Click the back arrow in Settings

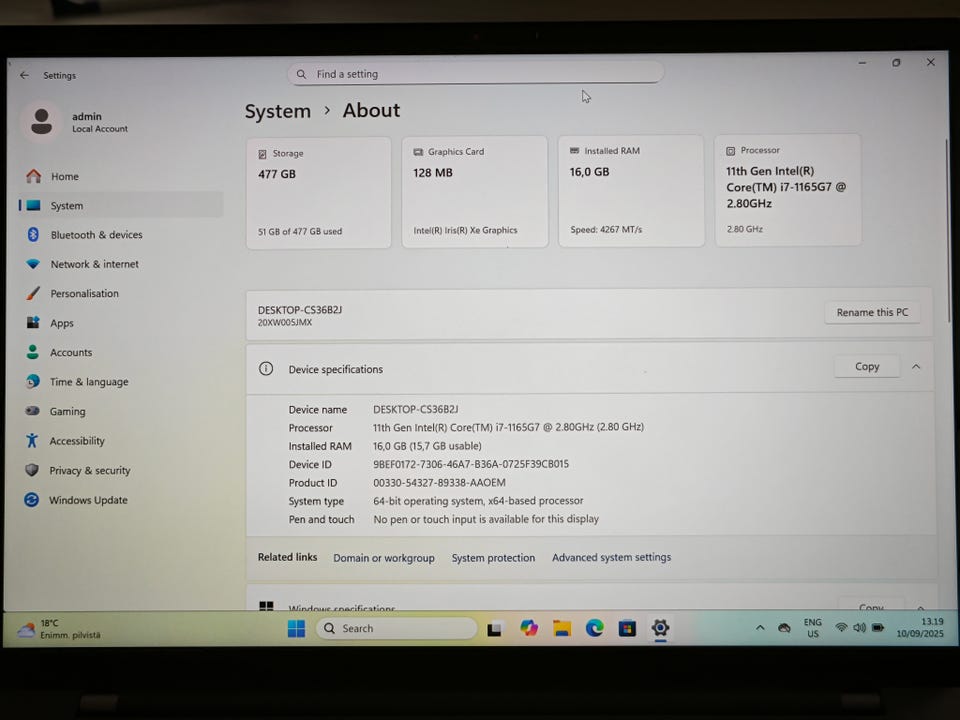click(24, 75)
